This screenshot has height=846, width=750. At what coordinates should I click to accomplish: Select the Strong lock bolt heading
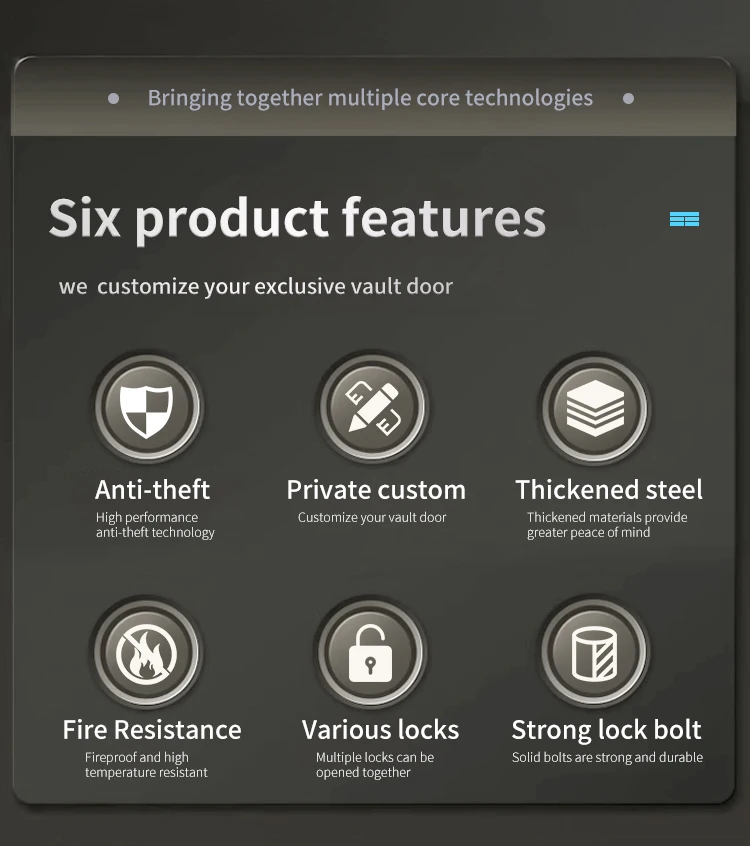[606, 730]
